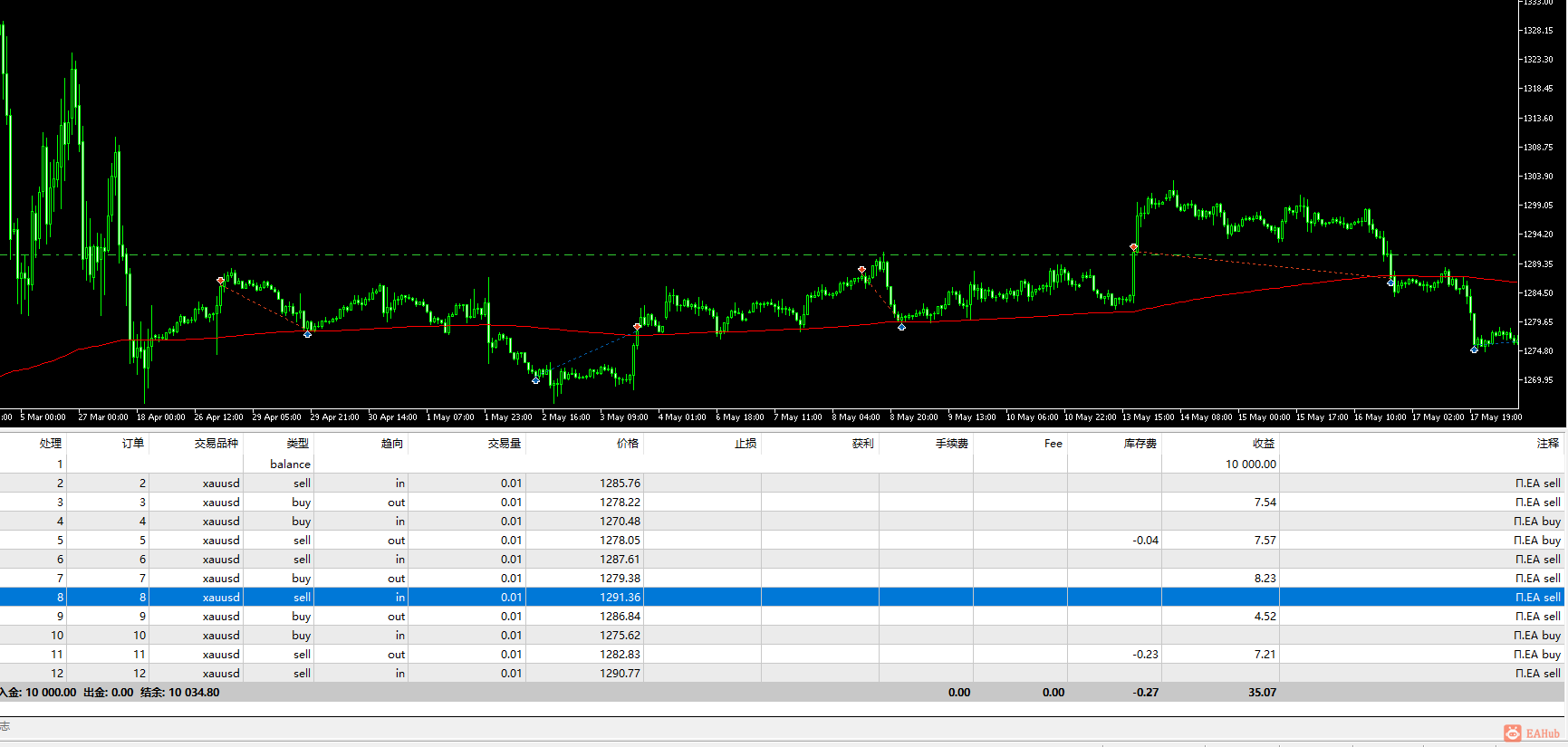Click the 注释 column header

[x=1547, y=443]
